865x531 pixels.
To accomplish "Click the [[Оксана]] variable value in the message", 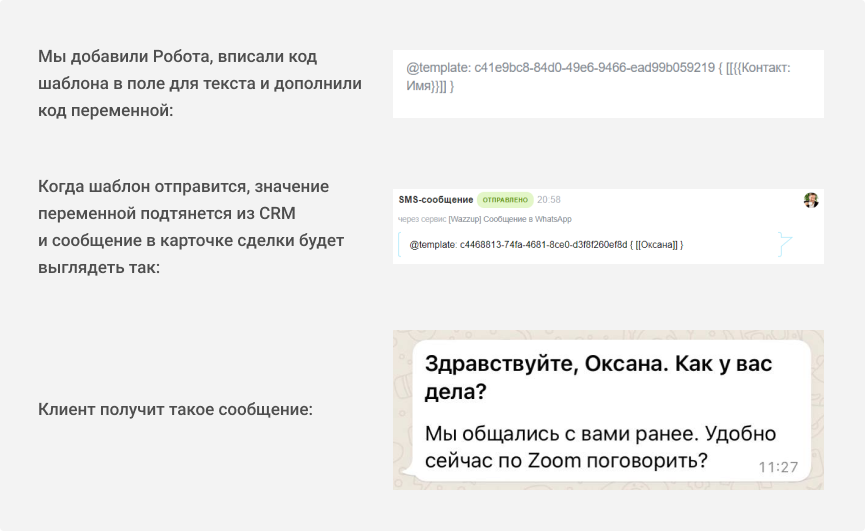I will (657, 245).
